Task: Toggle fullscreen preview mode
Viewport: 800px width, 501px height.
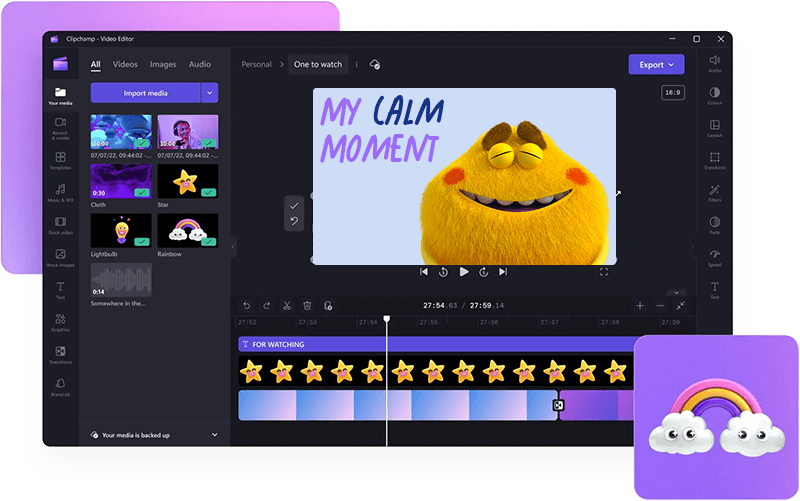Action: click(x=604, y=271)
